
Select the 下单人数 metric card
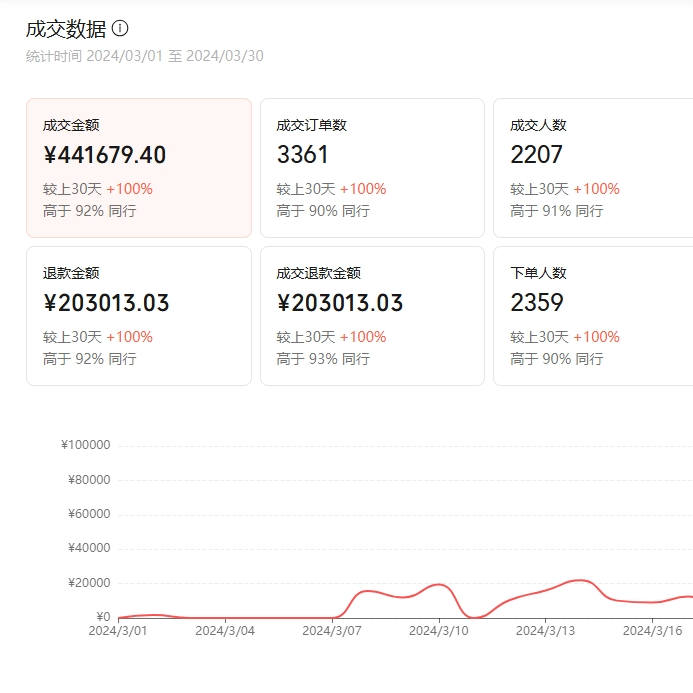point(592,315)
